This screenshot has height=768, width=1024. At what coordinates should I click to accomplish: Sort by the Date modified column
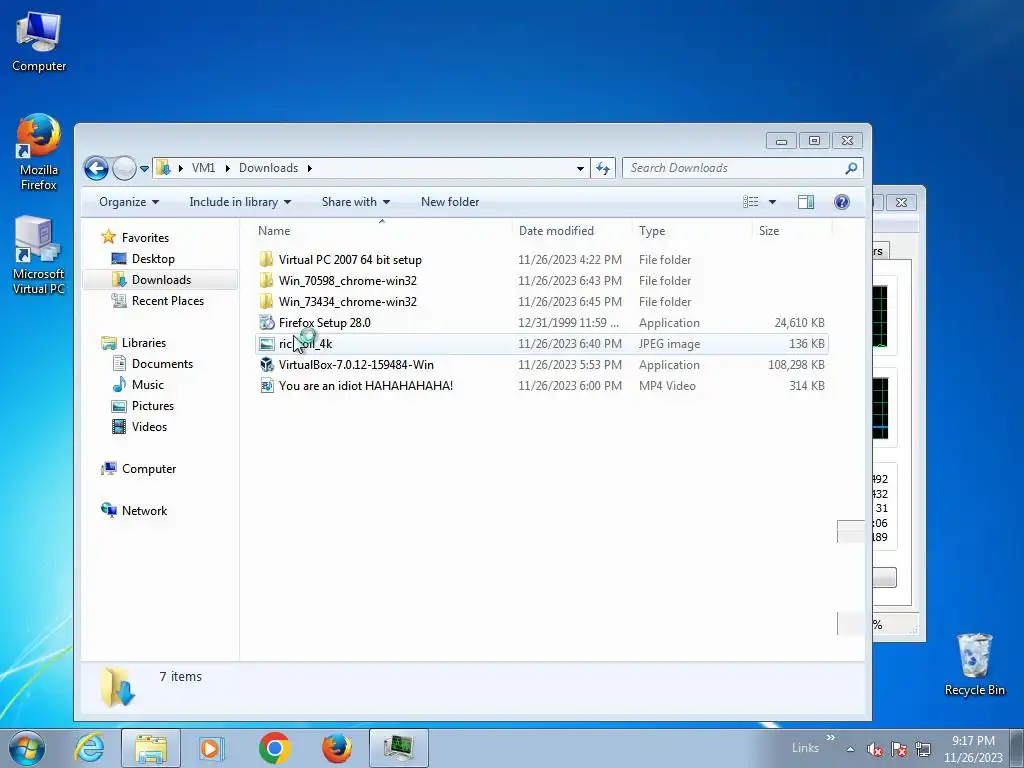572,231
